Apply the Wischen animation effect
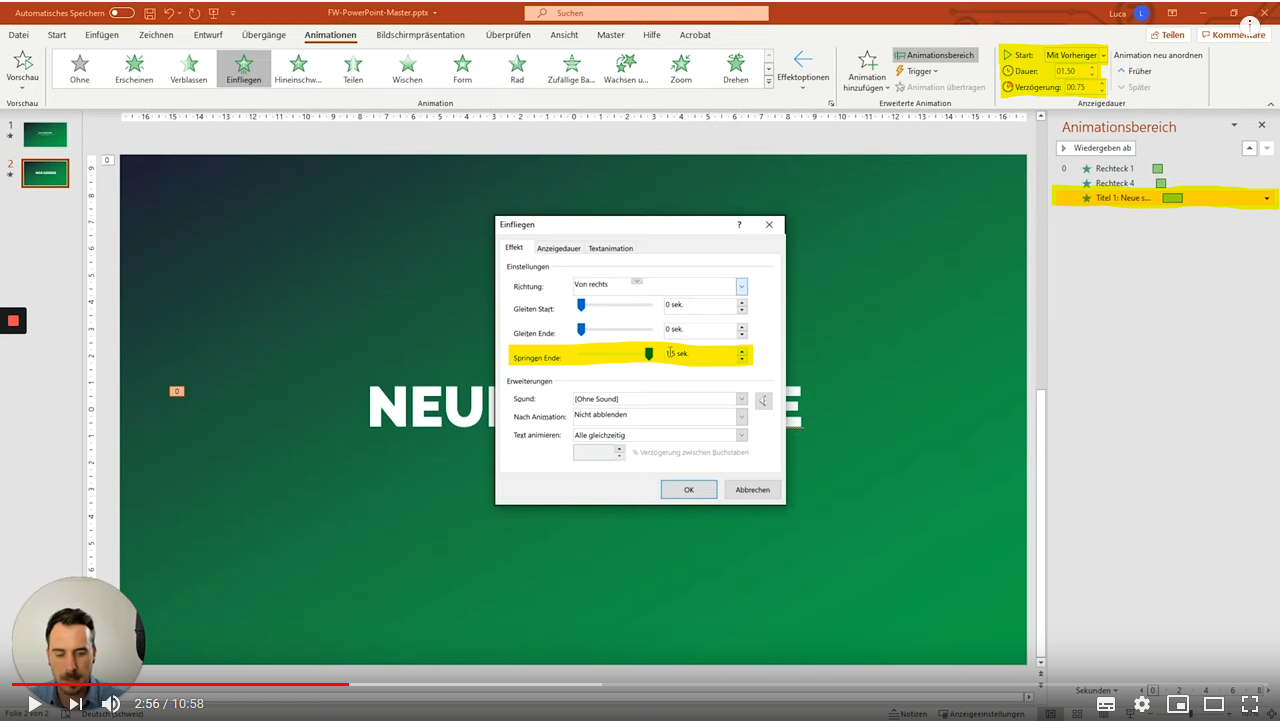The width and height of the screenshot is (1280, 721). [407, 69]
